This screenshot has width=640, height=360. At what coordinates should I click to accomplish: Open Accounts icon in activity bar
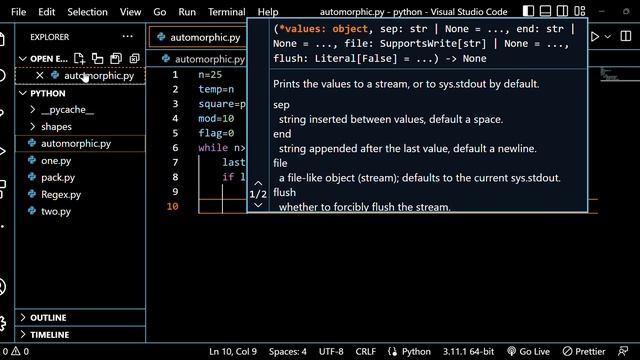tap(2, 287)
